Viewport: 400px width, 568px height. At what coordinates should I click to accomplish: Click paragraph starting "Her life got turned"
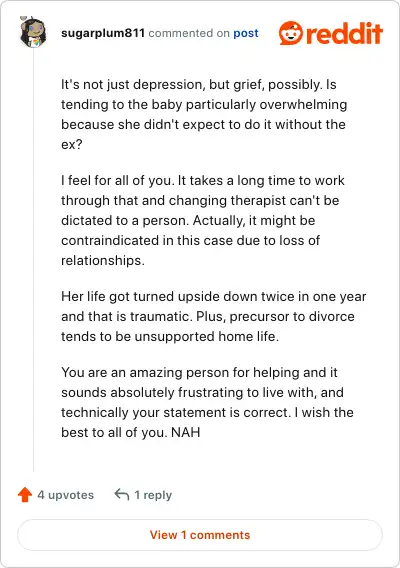point(214,316)
